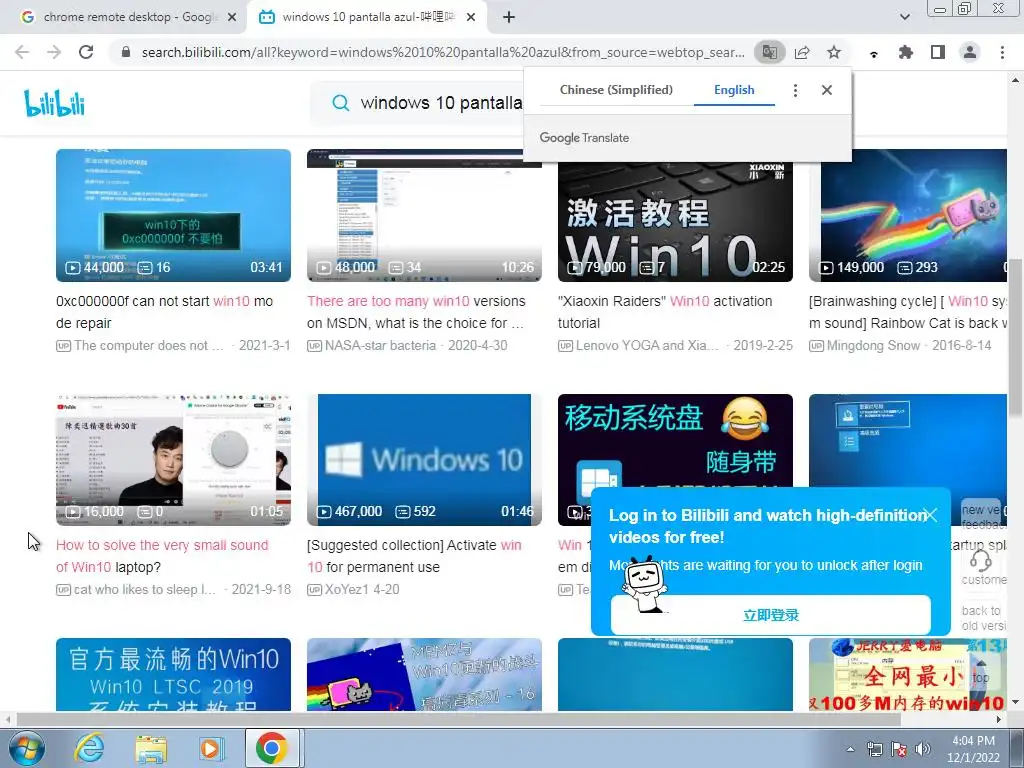Click the Chrome taskbar icon
The image size is (1024, 768).
(x=272, y=748)
